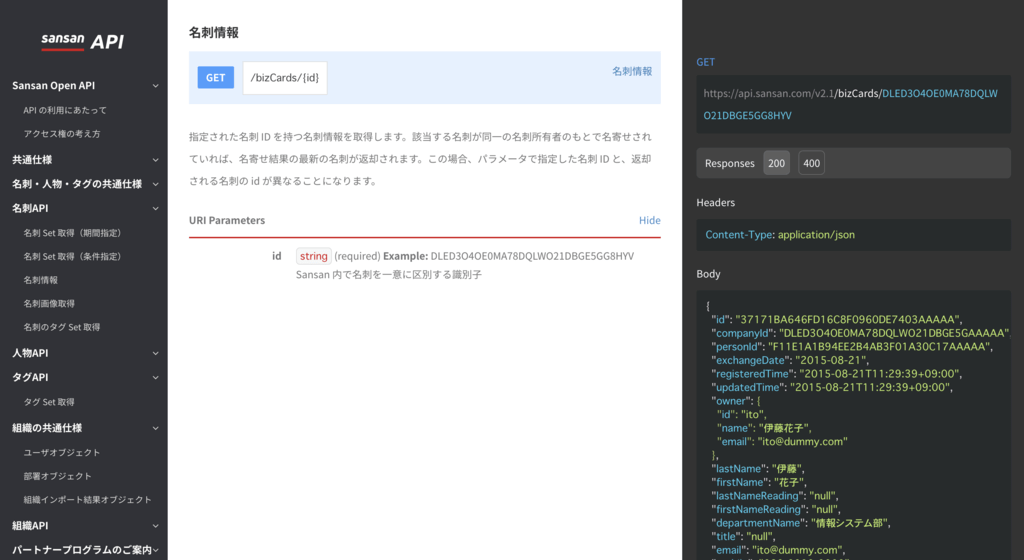Viewport: 1024px width, 560px height.
Task: Hide the URI Parameters section
Action: (649, 220)
